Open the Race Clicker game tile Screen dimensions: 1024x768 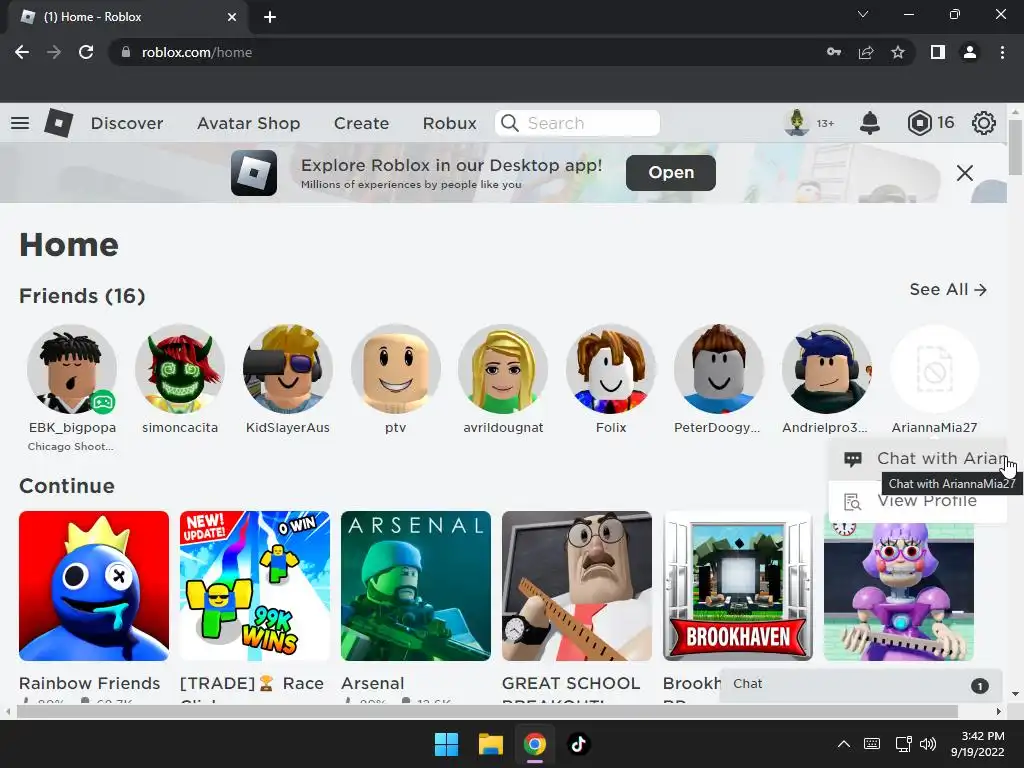coord(255,586)
